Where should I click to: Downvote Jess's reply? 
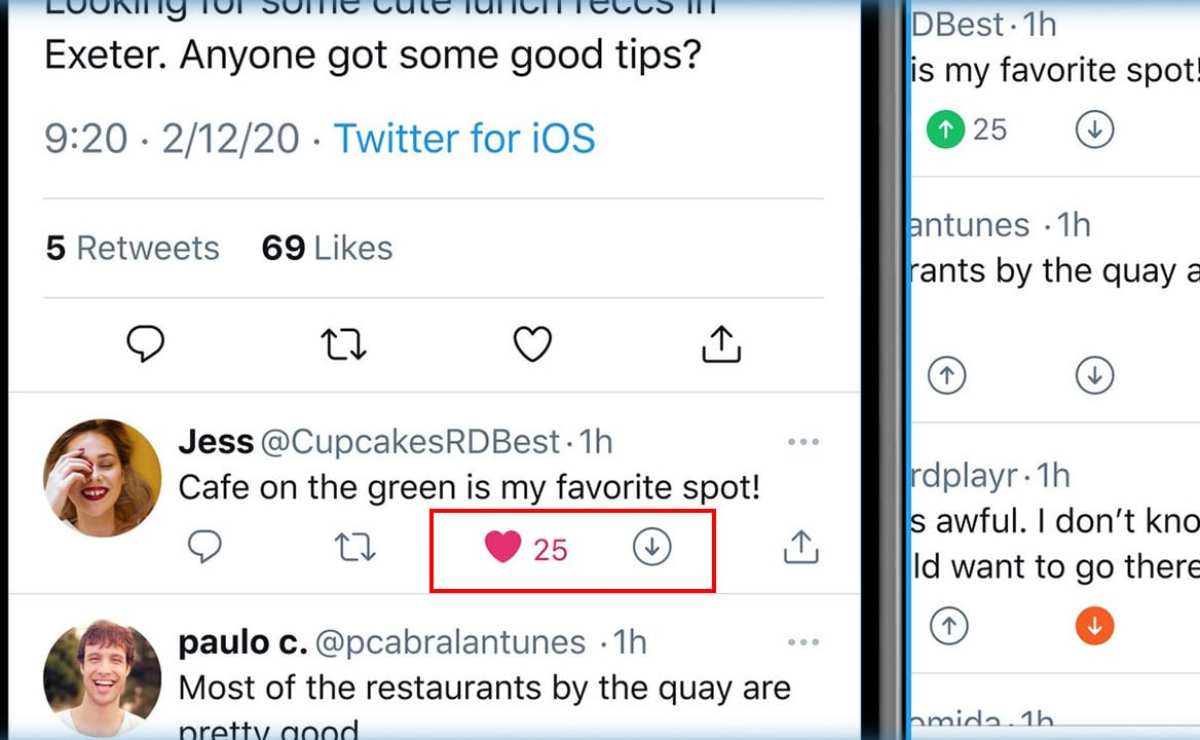(652, 547)
